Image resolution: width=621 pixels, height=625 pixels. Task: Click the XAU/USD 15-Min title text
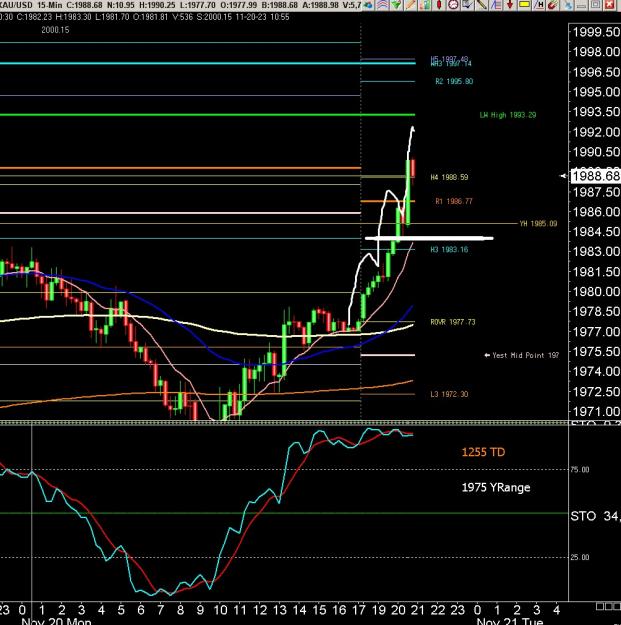31,5
